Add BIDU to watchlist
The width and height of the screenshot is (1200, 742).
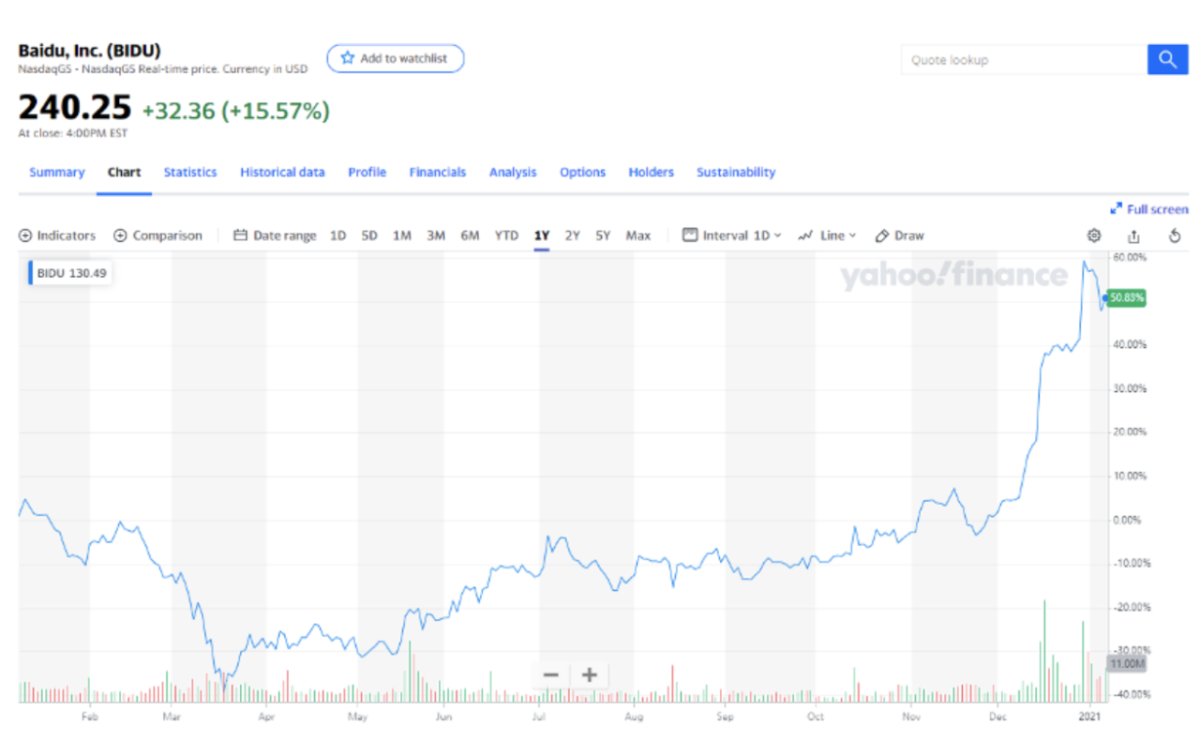395,59
